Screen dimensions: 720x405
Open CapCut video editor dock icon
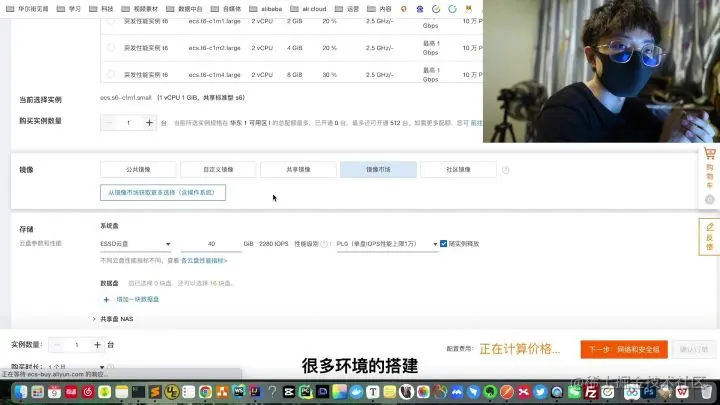[x=289, y=392]
